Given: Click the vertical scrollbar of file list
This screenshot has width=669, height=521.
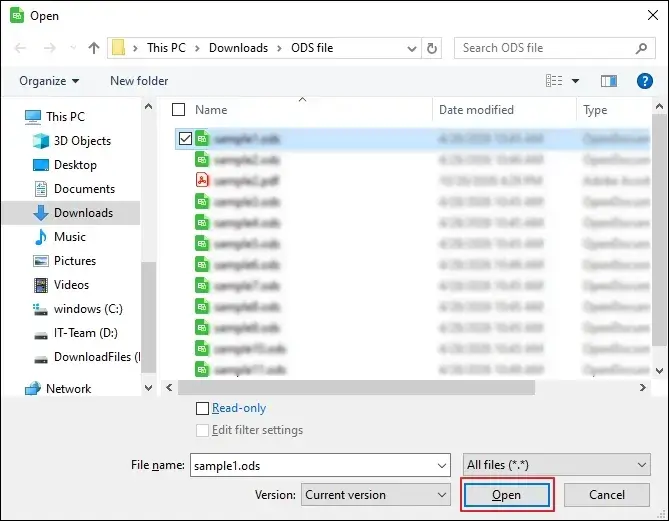Looking at the screenshot, I should pos(659,230).
